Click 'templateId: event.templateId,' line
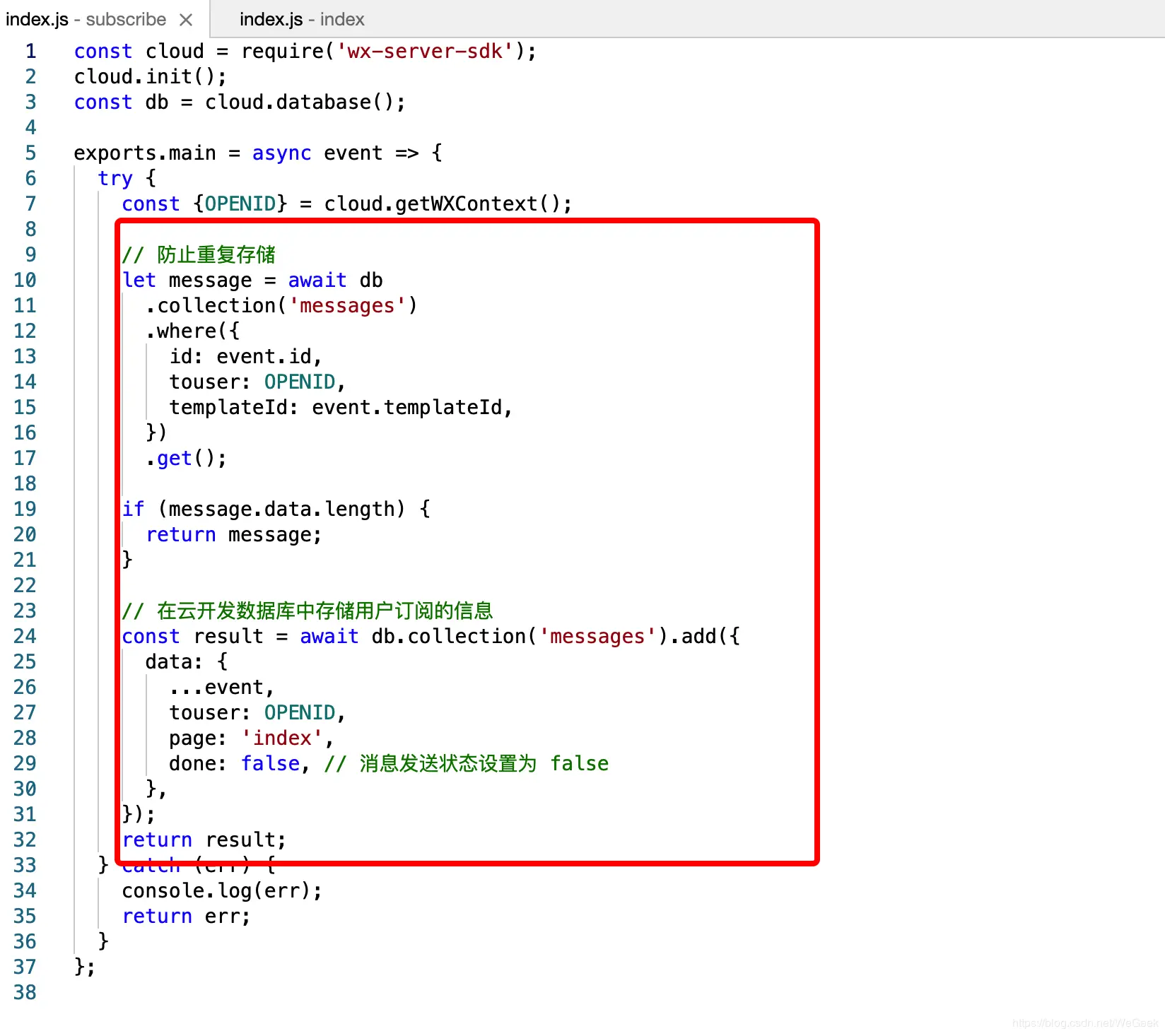This screenshot has width=1165, height=1036. (x=341, y=408)
